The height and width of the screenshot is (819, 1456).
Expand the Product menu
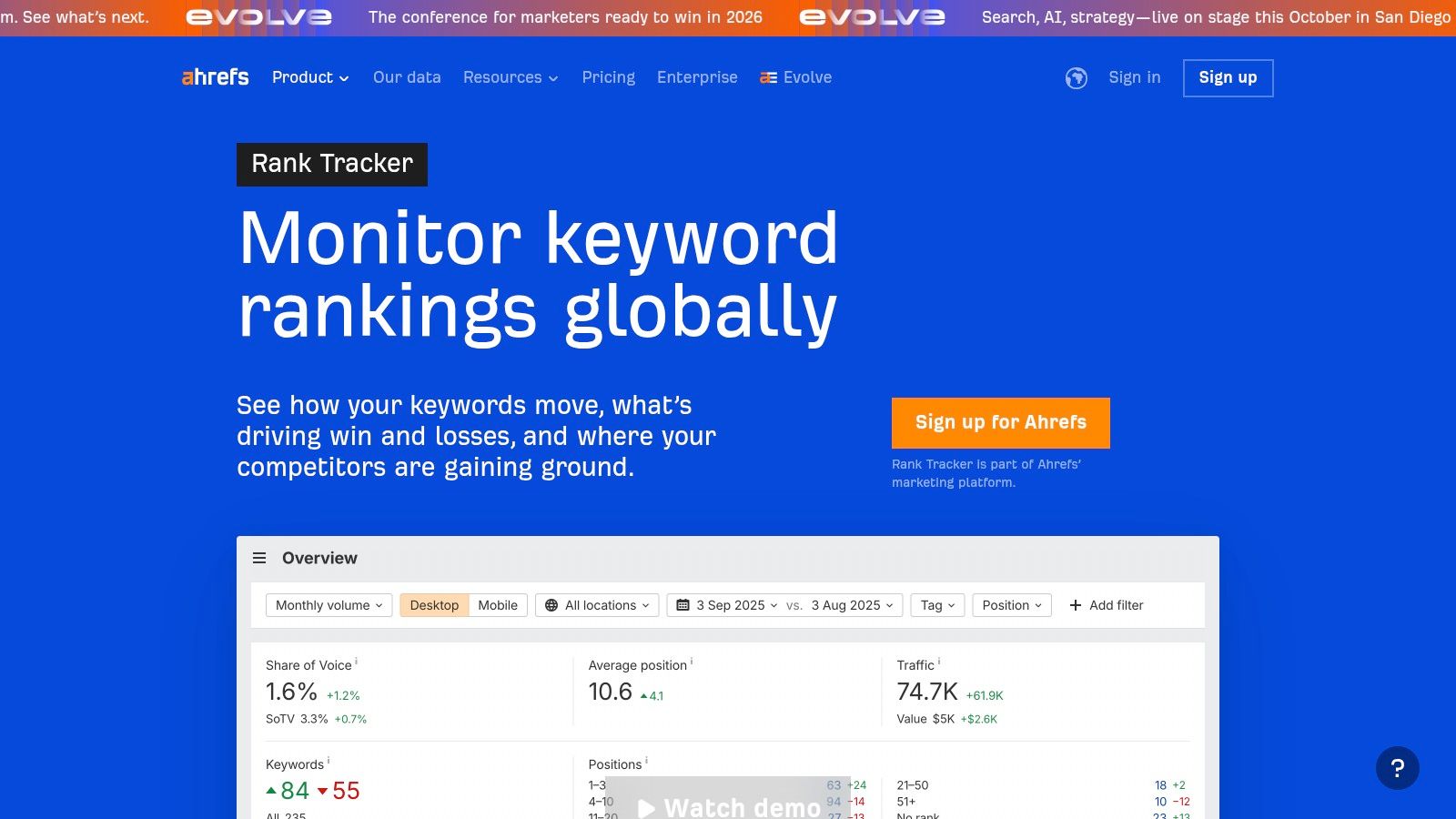[x=310, y=77]
